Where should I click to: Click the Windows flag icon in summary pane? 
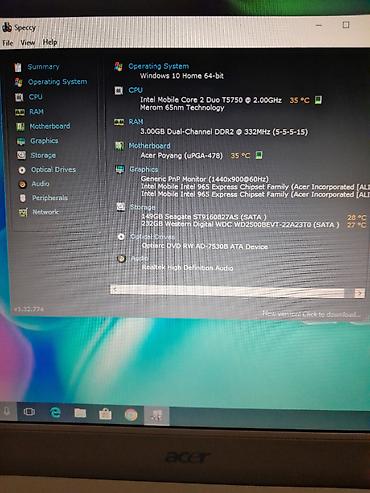point(118,66)
